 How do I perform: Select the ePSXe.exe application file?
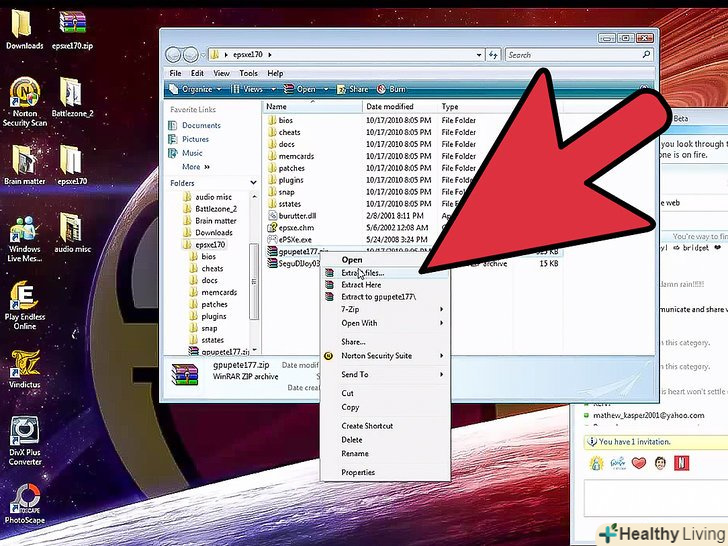pyautogui.click(x=289, y=240)
